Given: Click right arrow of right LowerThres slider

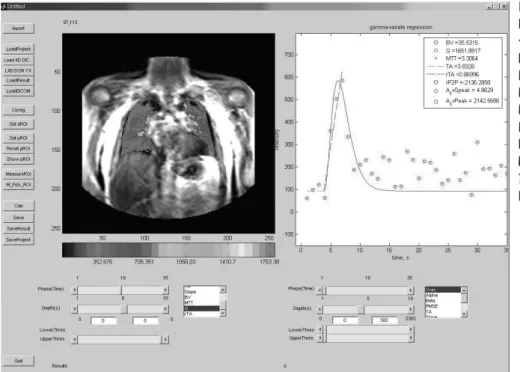Looking at the screenshot, I should 411,329.
